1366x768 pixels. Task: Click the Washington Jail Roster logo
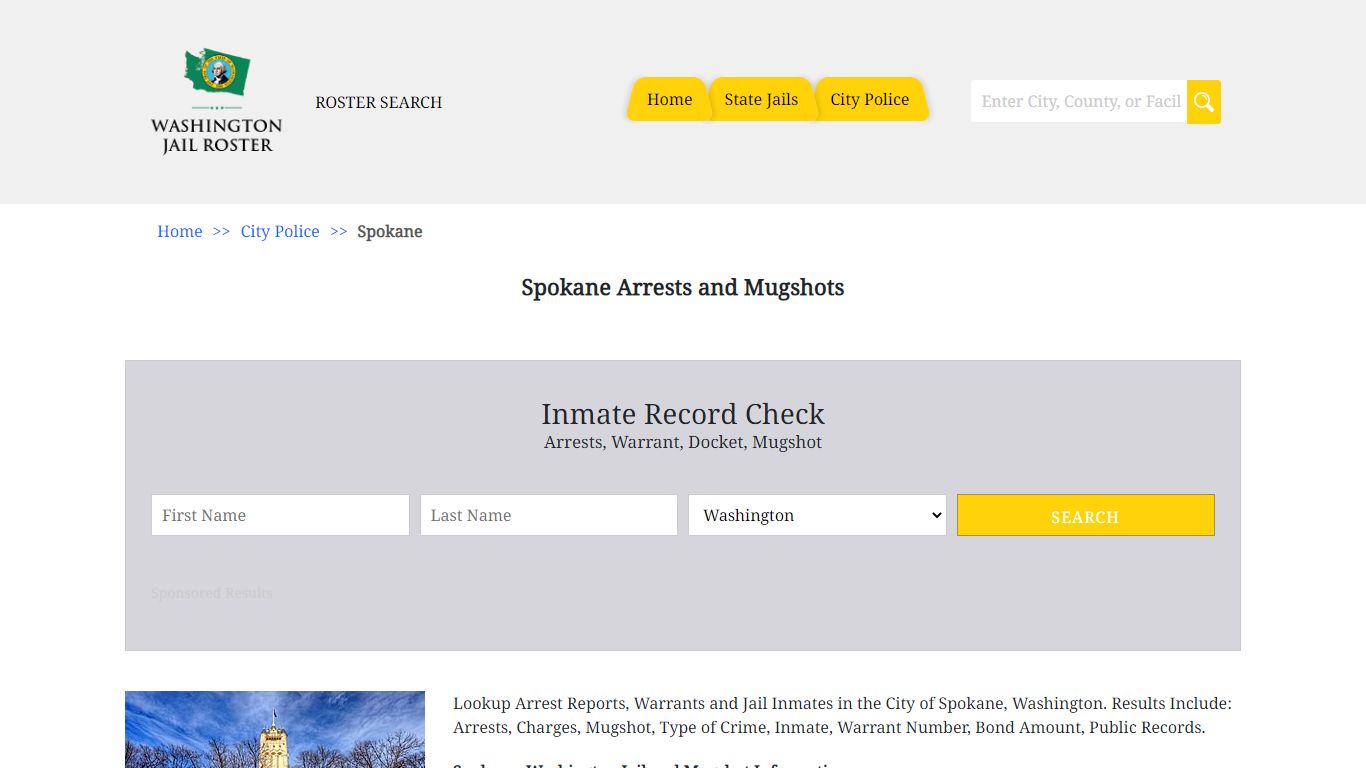tap(216, 102)
